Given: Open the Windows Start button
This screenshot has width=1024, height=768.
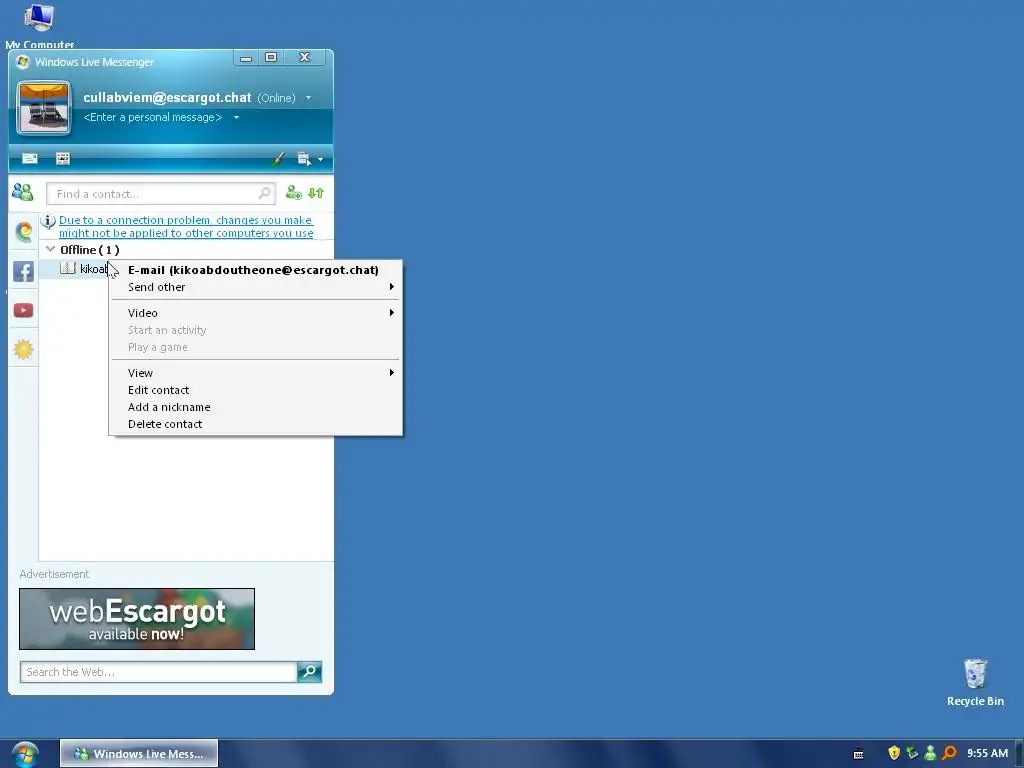Looking at the screenshot, I should [x=25, y=754].
